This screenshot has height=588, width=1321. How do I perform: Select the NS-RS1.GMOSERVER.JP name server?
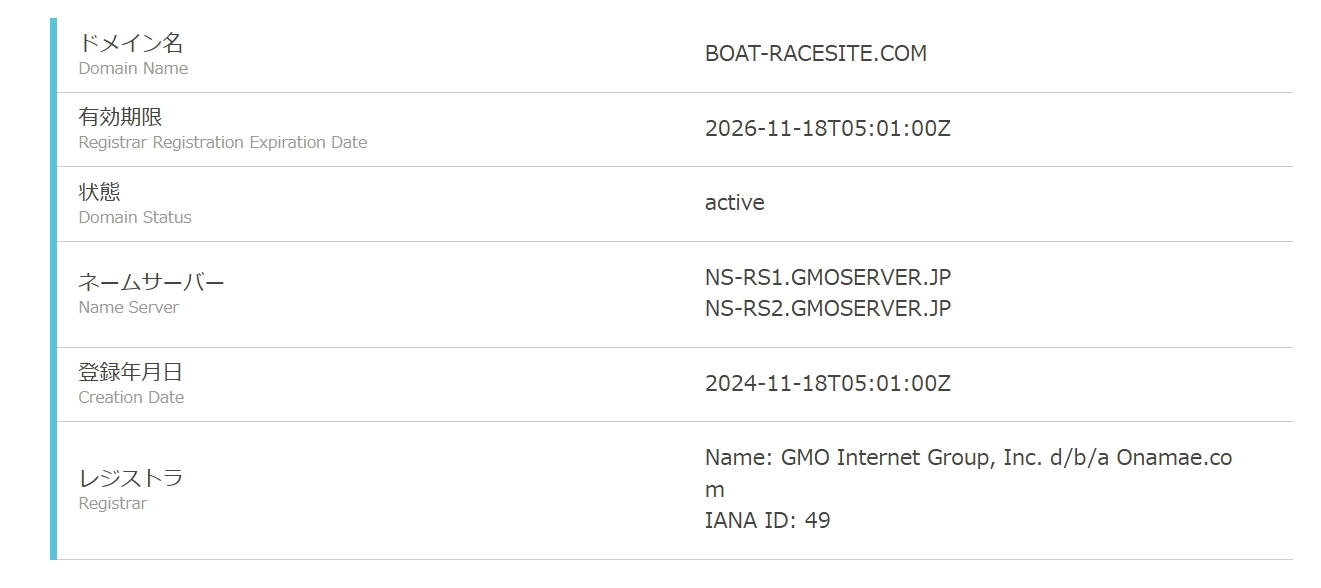827,278
